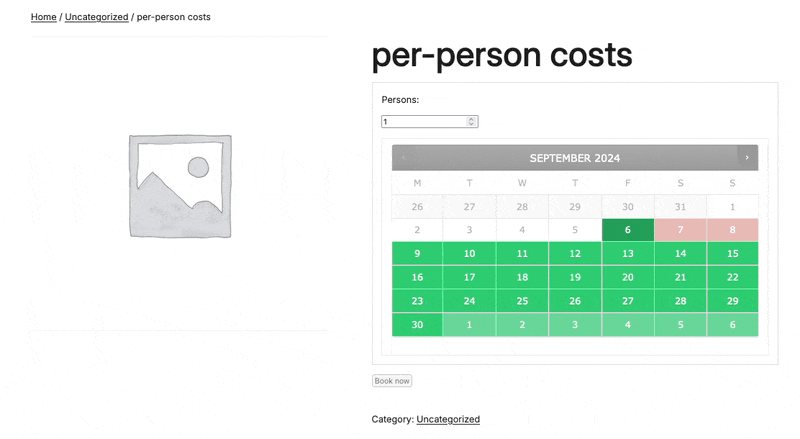The width and height of the screenshot is (800, 439).
Task: Select September 9 in the calendar
Action: pyautogui.click(x=417, y=254)
